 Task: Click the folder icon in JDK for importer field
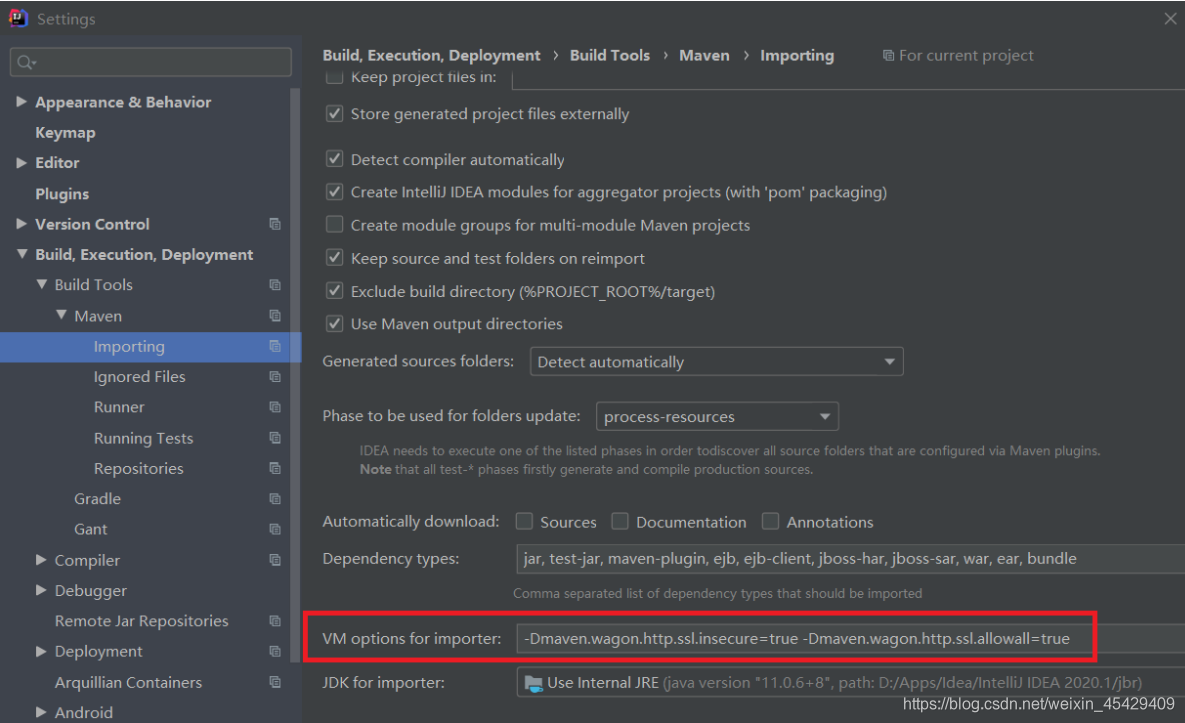(534, 683)
